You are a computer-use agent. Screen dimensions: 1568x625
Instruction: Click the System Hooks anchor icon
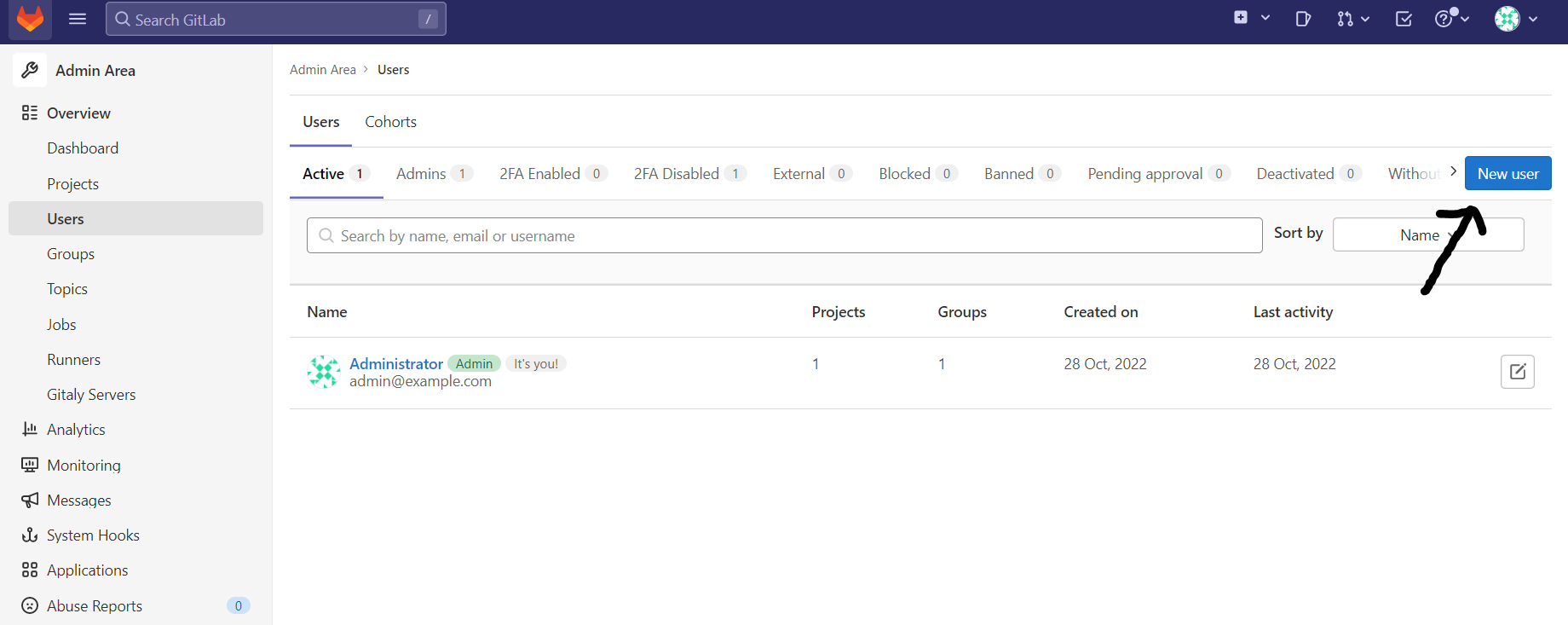(30, 535)
